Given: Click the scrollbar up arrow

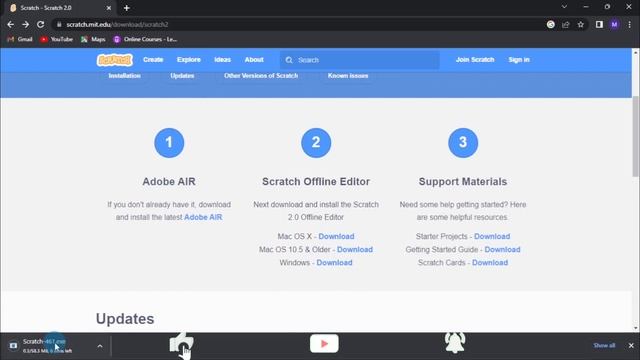Looking at the screenshot, I should click(x=636, y=52).
